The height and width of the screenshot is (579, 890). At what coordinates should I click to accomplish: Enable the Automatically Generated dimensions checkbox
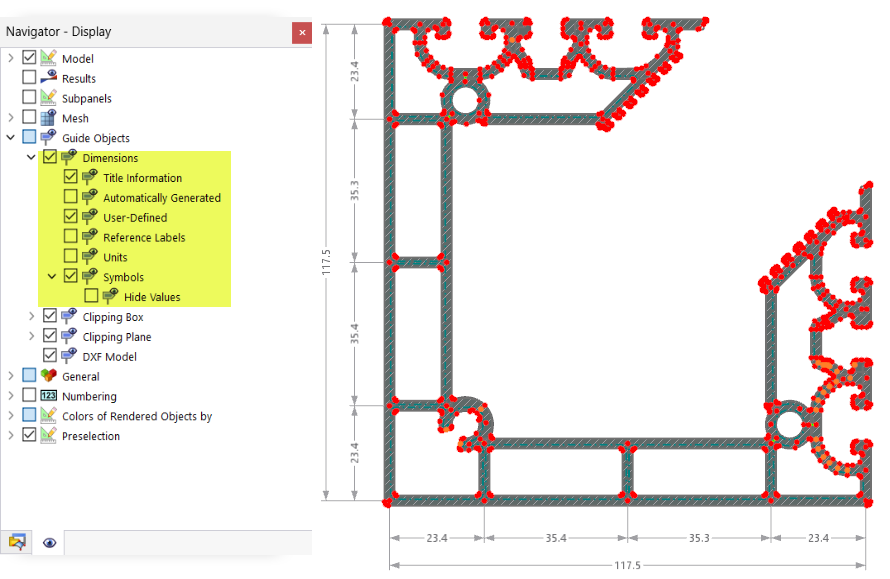(72, 197)
